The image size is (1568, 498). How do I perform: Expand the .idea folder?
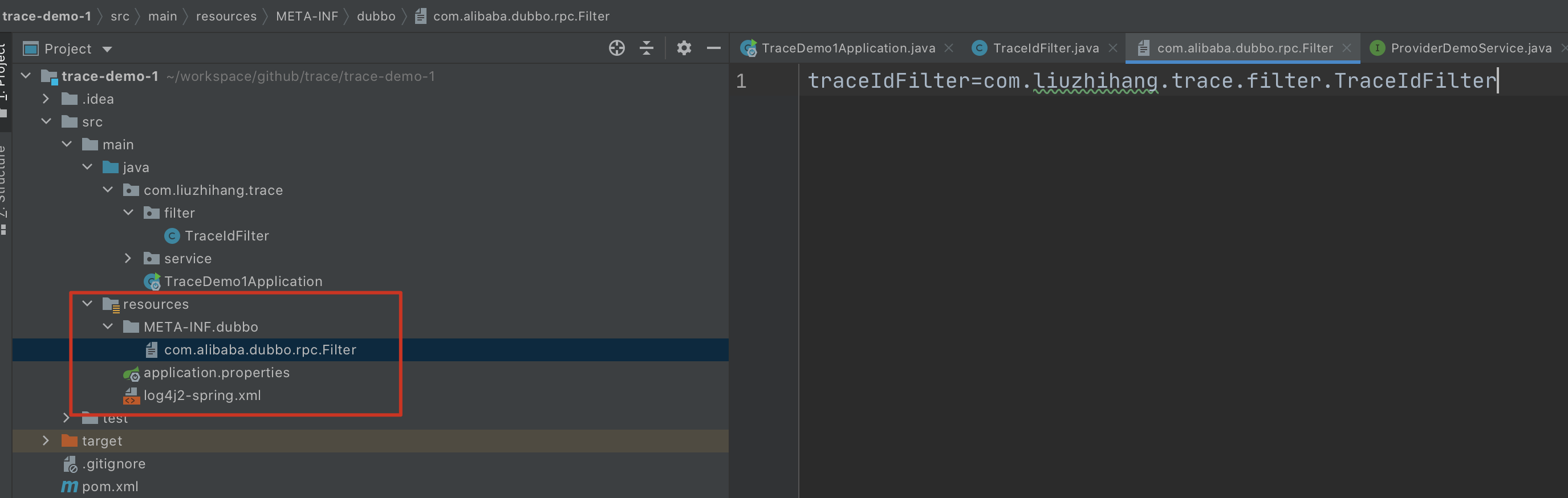pyautogui.click(x=46, y=99)
